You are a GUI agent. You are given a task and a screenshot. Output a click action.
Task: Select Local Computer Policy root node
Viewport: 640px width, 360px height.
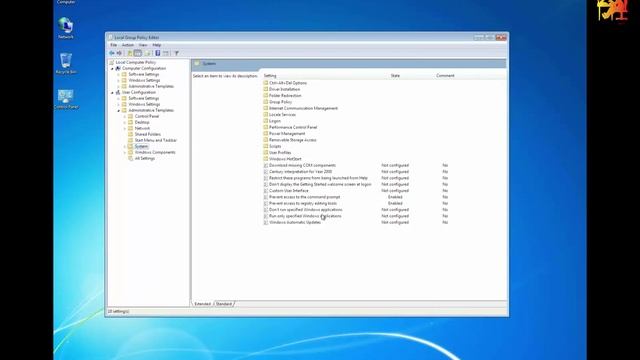(x=136, y=62)
